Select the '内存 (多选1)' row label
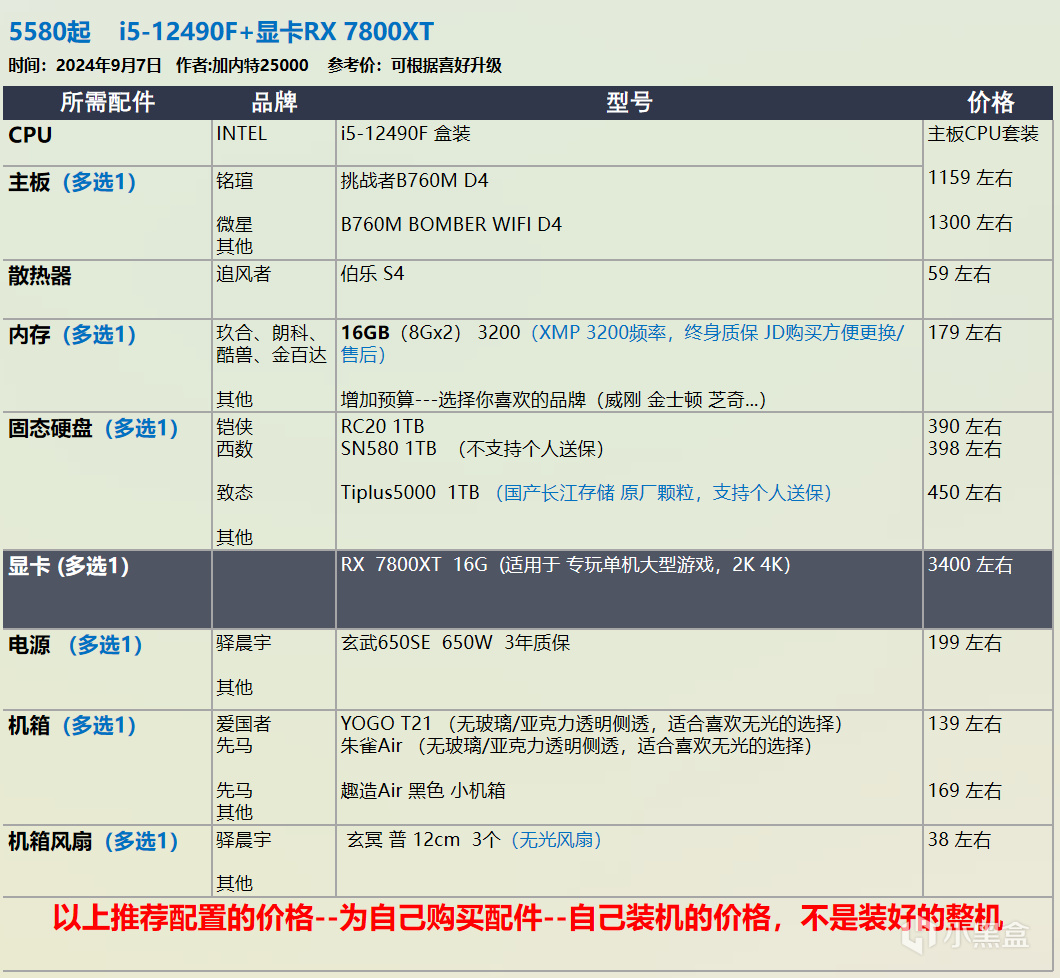Image resolution: width=1060 pixels, height=978 pixels. 72,335
